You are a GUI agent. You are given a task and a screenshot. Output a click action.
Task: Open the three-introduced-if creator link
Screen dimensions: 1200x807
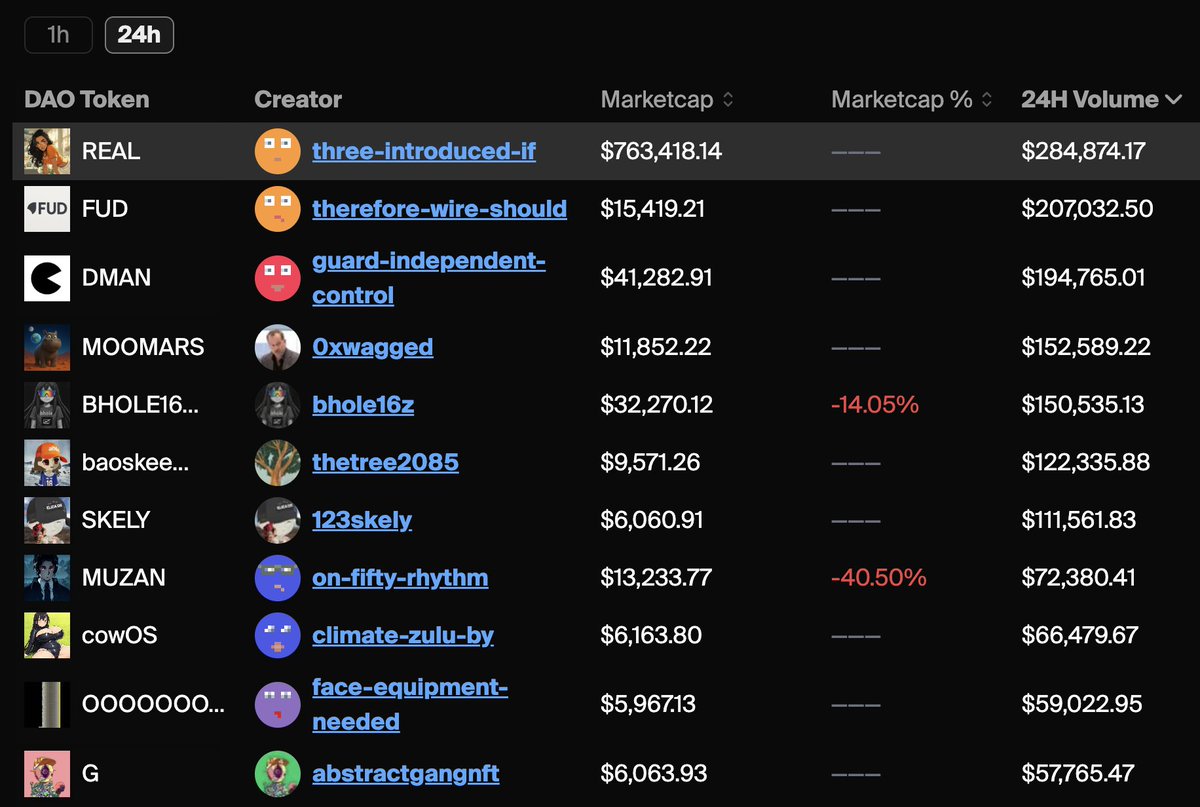424,151
